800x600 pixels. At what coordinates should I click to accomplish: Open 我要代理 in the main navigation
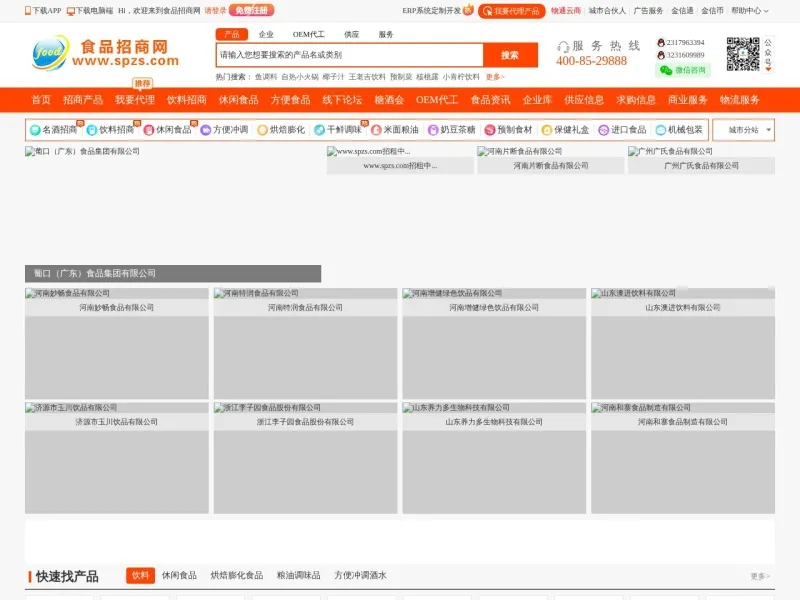(135, 100)
